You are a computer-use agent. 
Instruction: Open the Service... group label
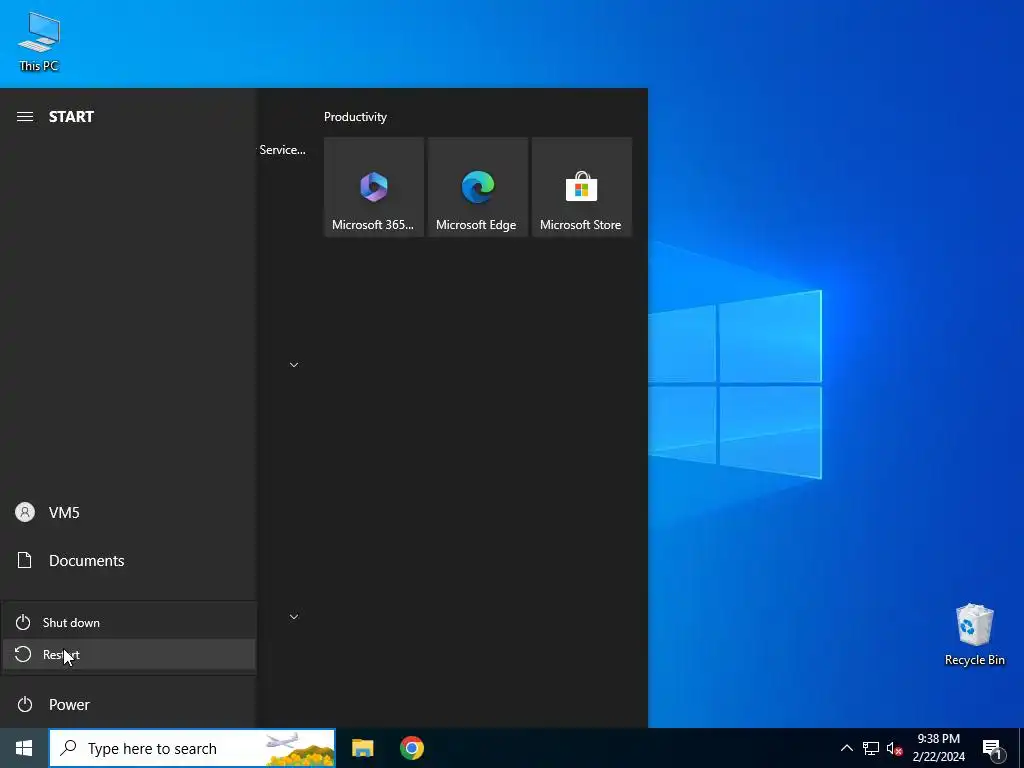(282, 150)
